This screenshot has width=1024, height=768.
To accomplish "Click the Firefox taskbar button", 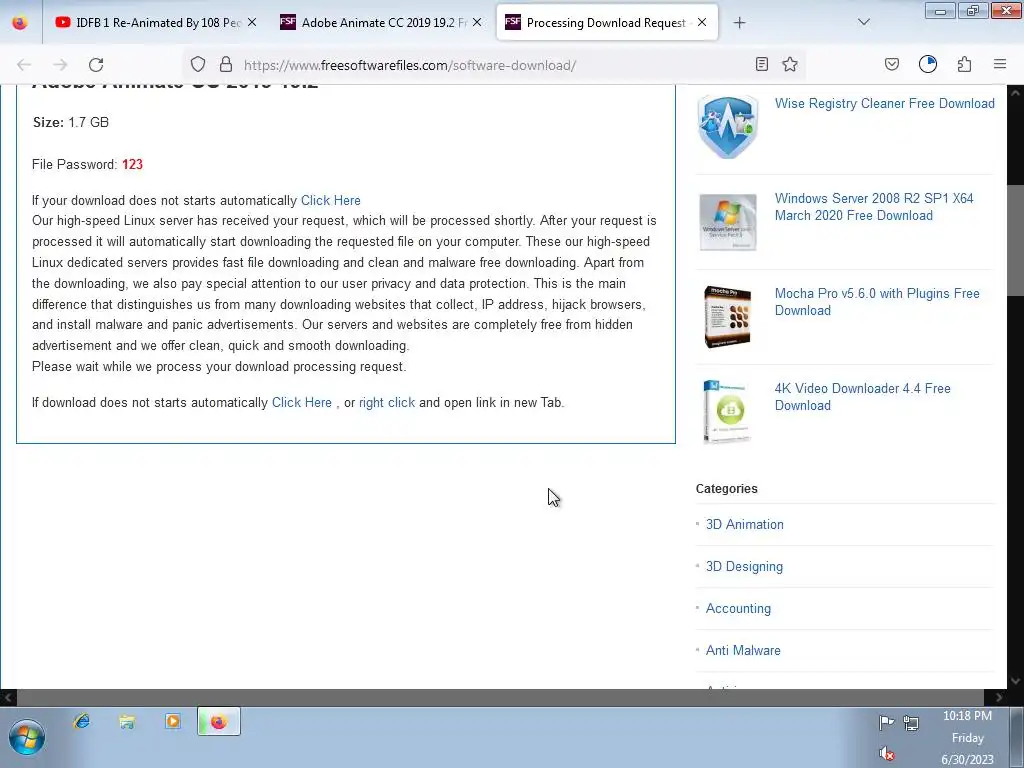I will click(219, 722).
